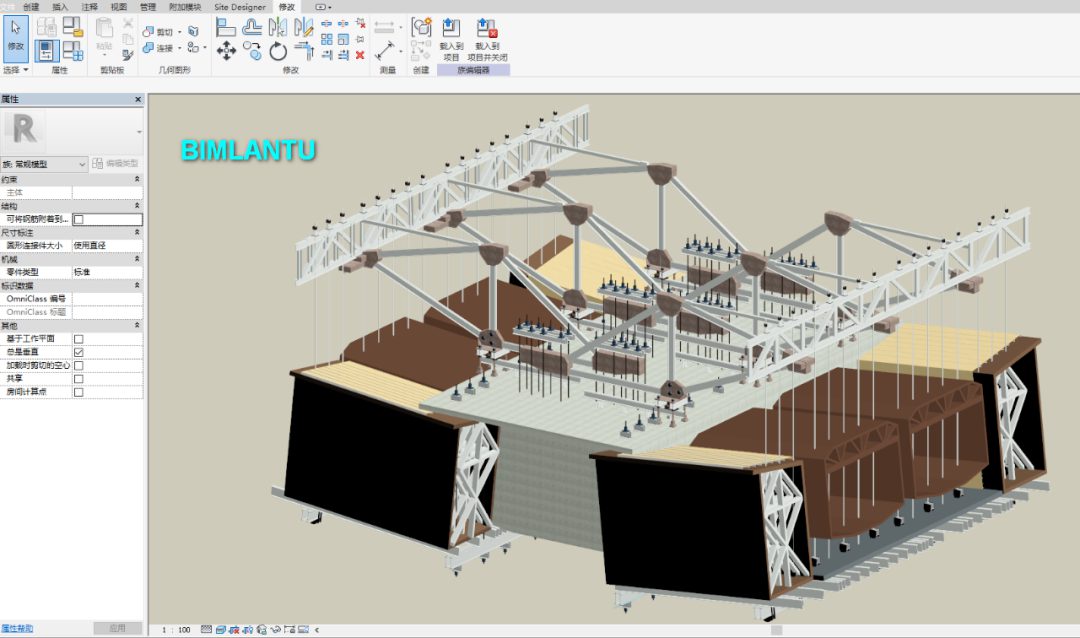
Task: Open the 创建 ribbon tab
Action: point(31,7)
